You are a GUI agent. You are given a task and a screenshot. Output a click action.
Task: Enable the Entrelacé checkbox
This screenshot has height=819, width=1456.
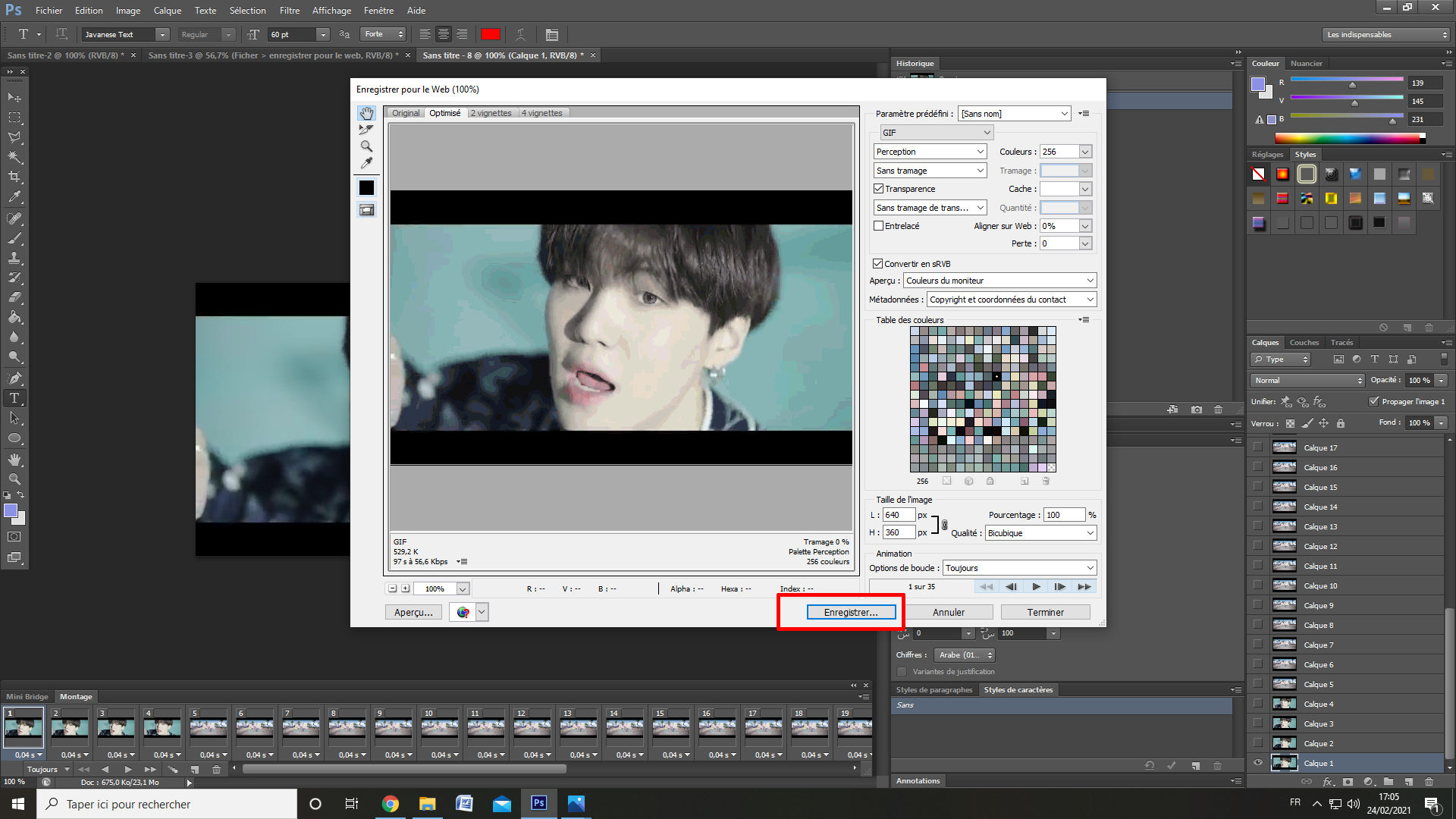pos(879,226)
